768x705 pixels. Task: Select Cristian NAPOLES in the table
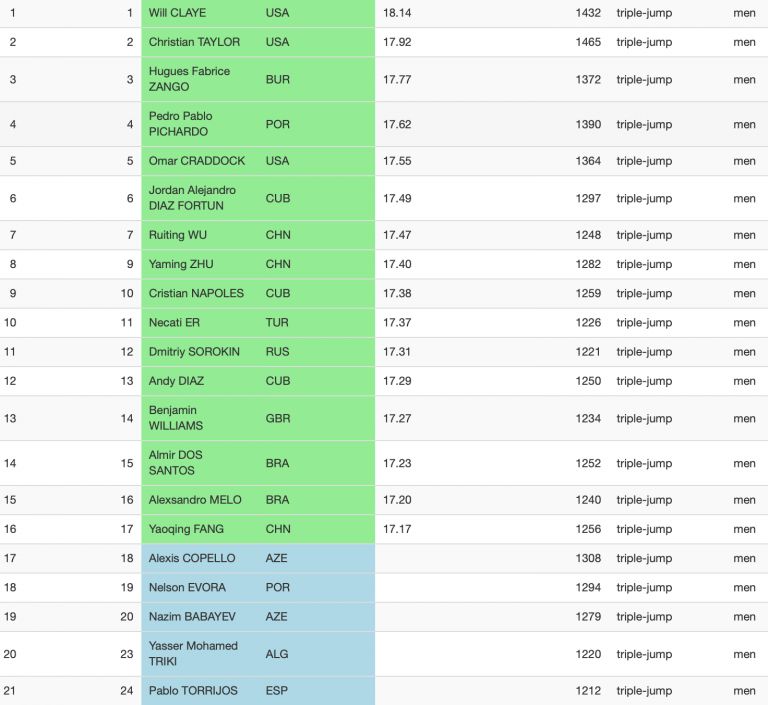click(x=196, y=293)
